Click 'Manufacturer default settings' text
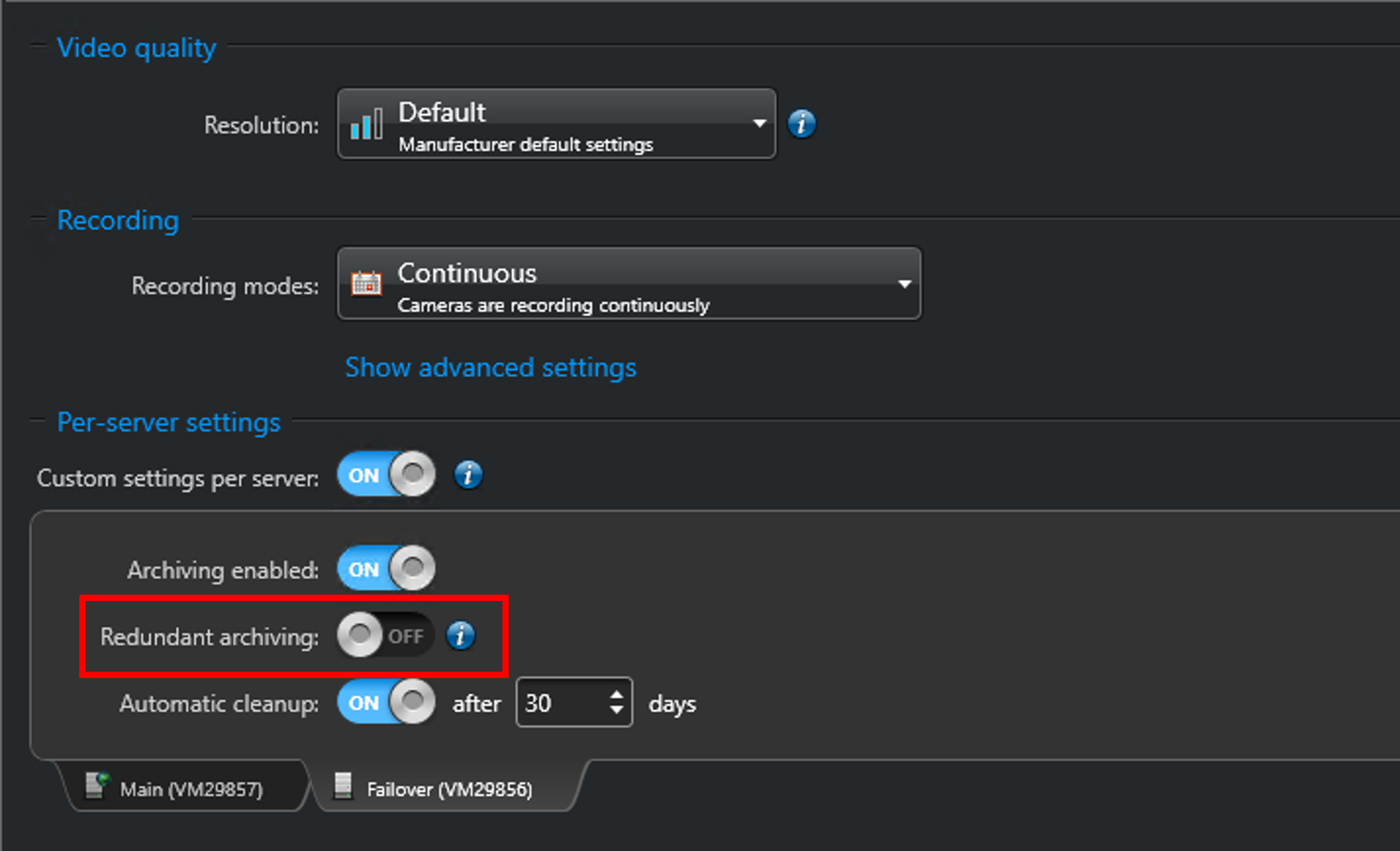This screenshot has height=851, width=1400. point(525,145)
